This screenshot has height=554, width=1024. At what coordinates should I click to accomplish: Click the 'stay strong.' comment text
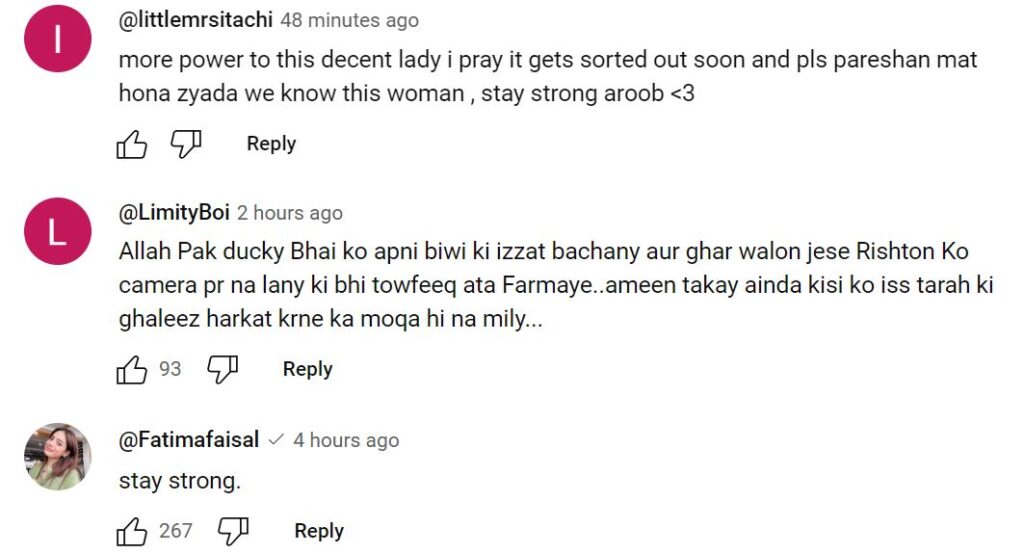coord(180,481)
